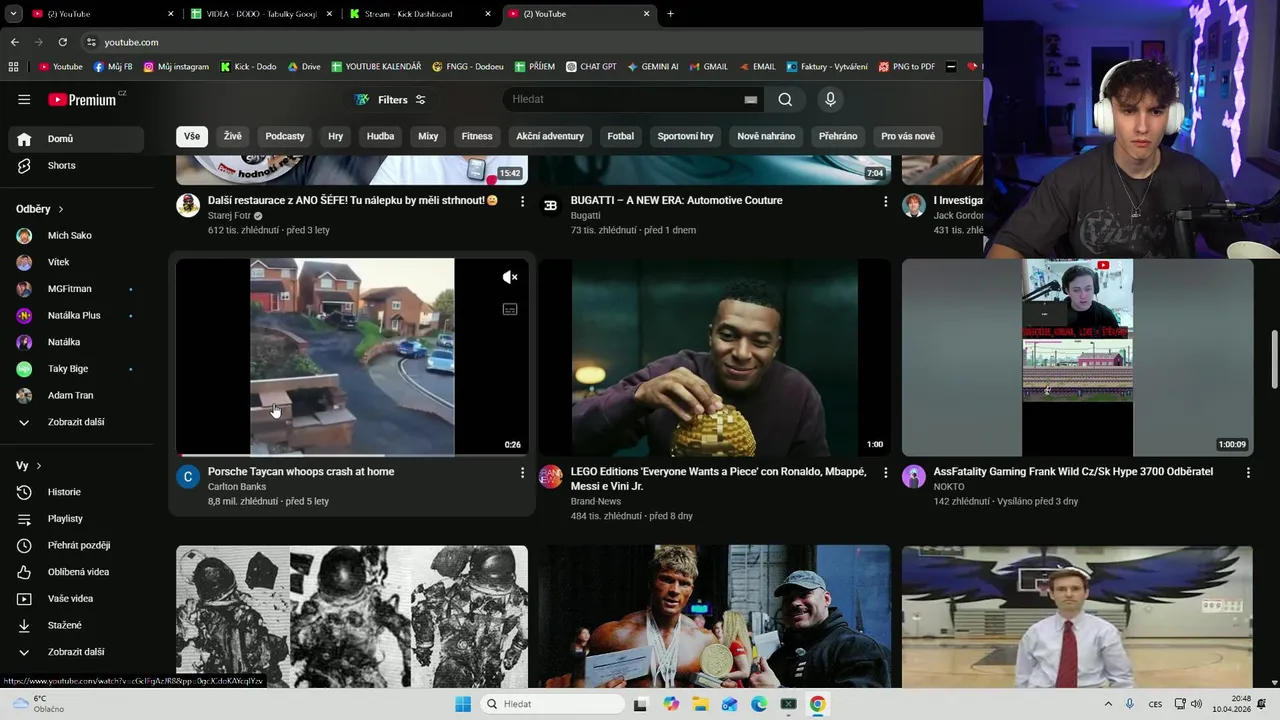Viewport: 1280px width, 720px height.
Task: Switch to the Stream - Kick Dashboard tab
Action: (420, 14)
